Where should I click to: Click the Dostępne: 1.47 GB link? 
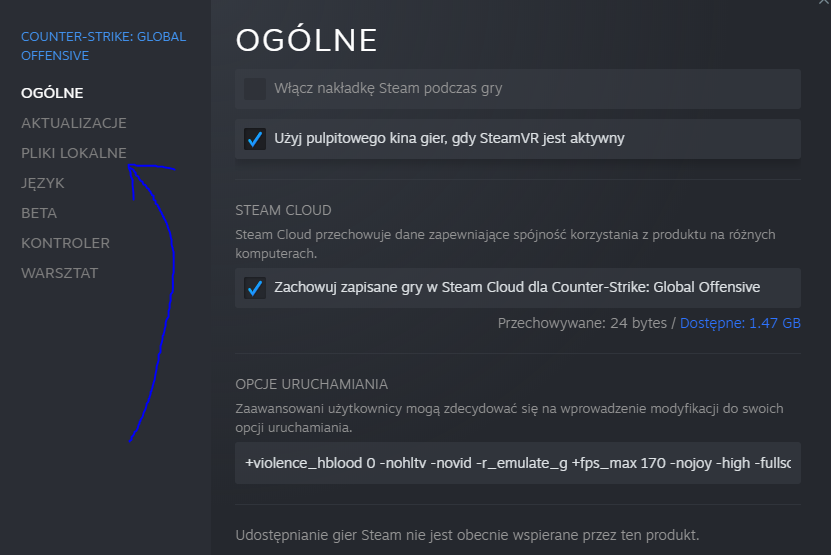pos(740,323)
